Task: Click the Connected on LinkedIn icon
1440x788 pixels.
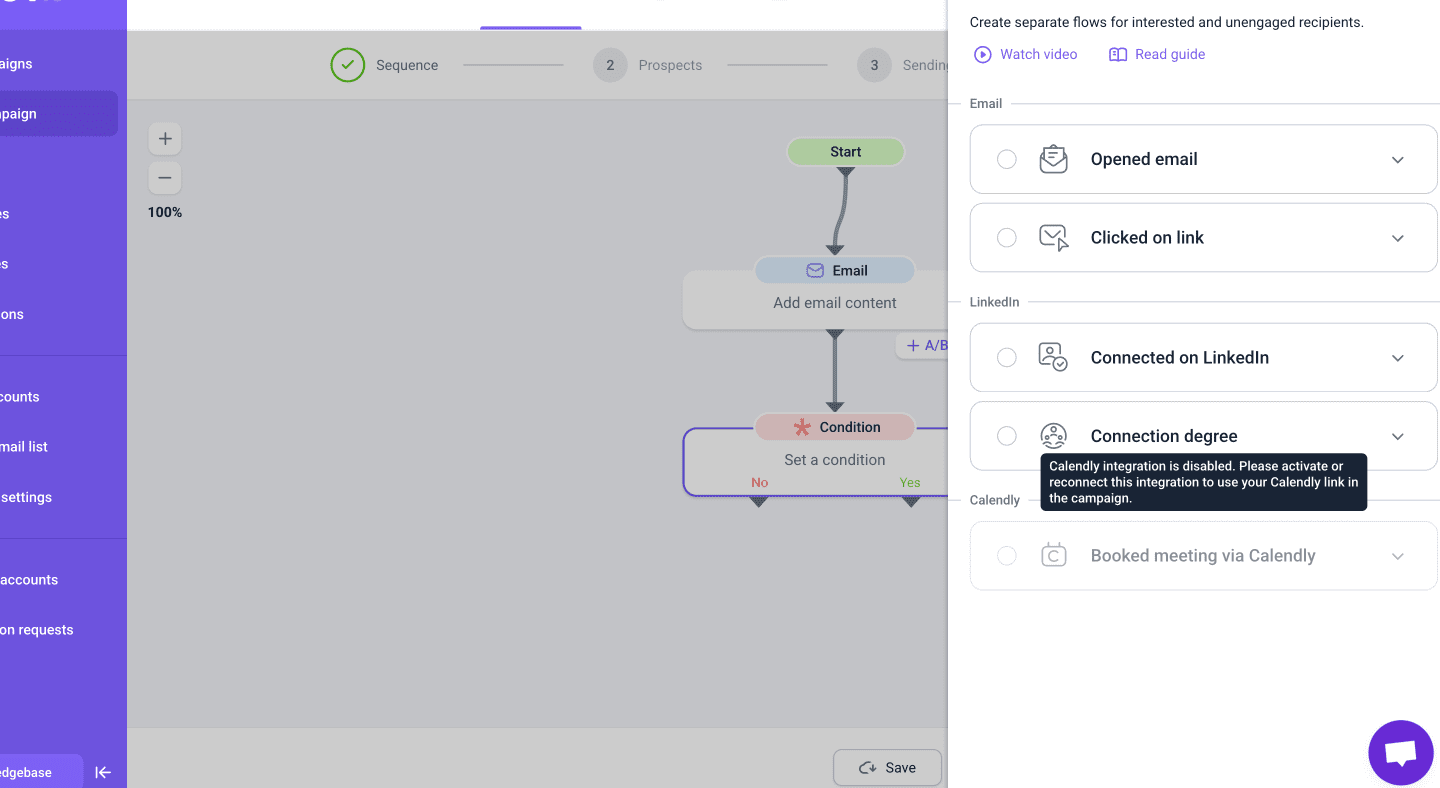Action: (1053, 357)
